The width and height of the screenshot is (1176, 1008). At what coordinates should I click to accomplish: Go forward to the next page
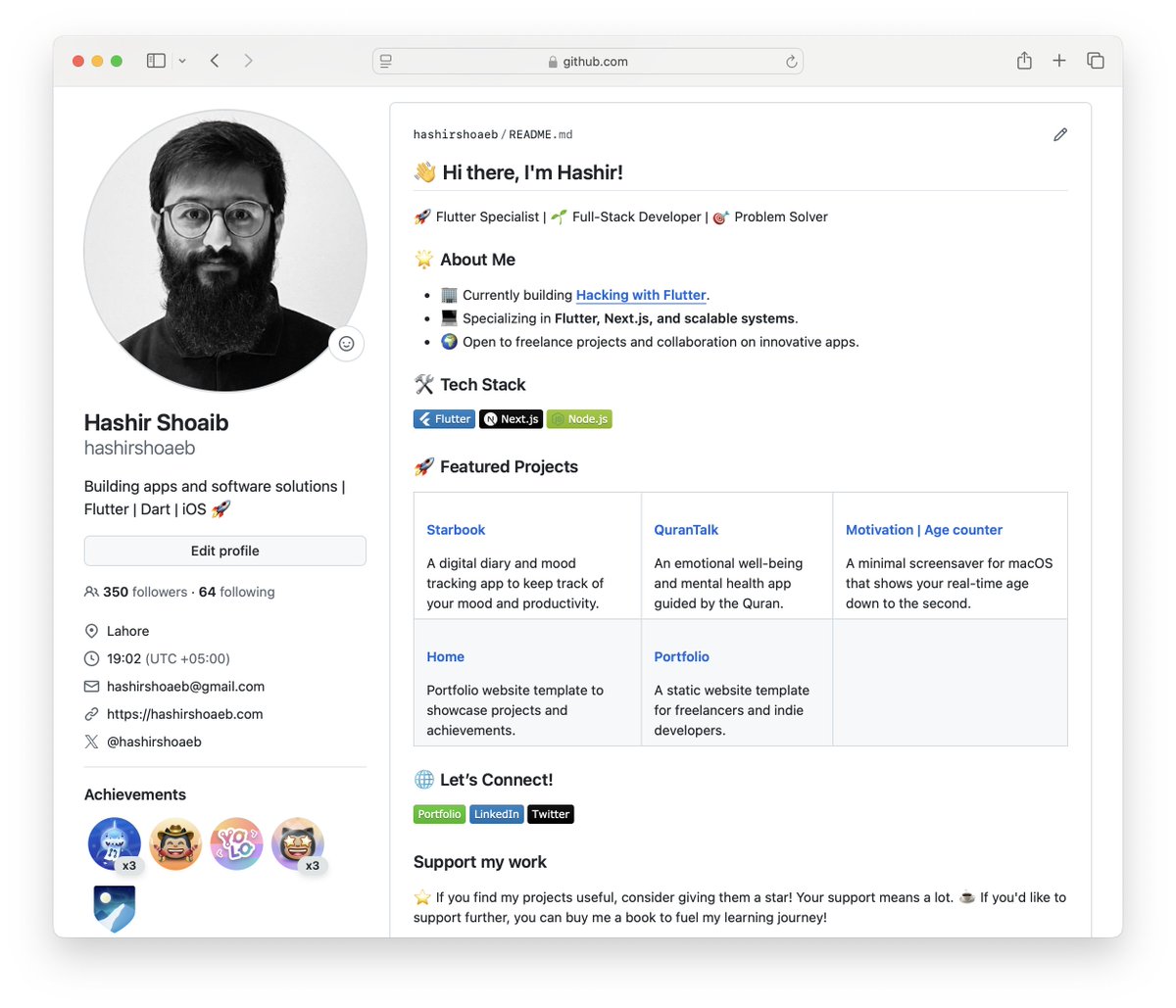pyautogui.click(x=248, y=61)
